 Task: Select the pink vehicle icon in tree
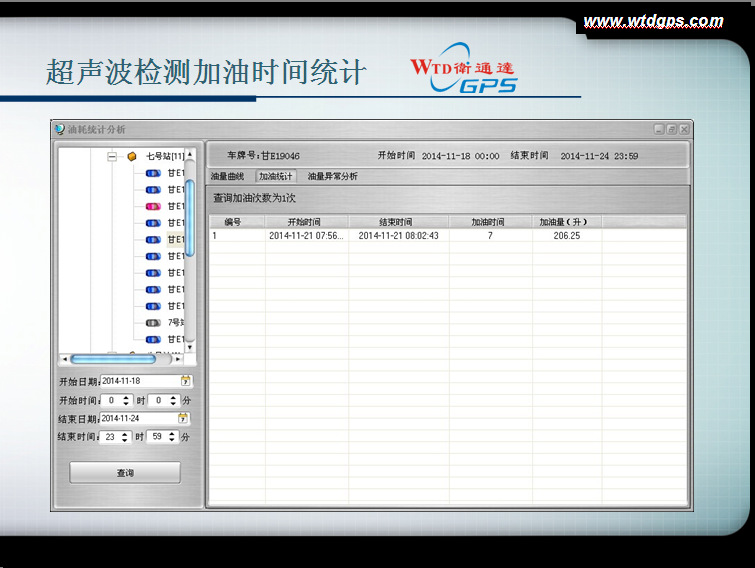(153, 206)
